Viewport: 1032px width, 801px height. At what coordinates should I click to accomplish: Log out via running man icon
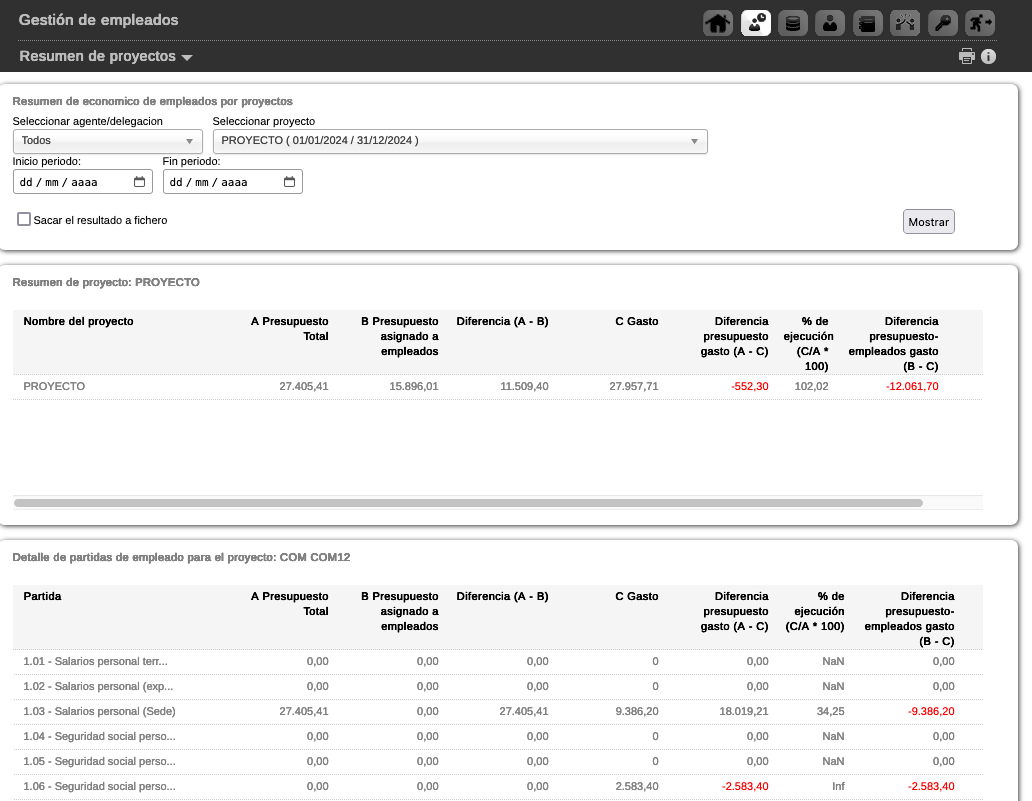coord(980,22)
